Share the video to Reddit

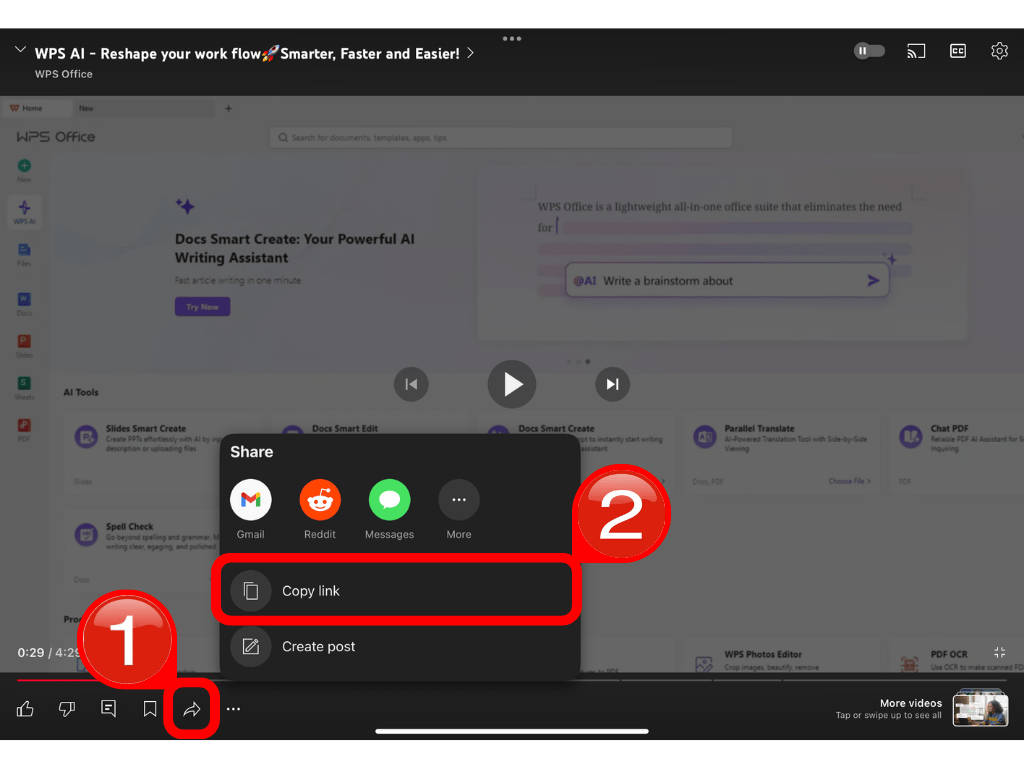(319, 499)
